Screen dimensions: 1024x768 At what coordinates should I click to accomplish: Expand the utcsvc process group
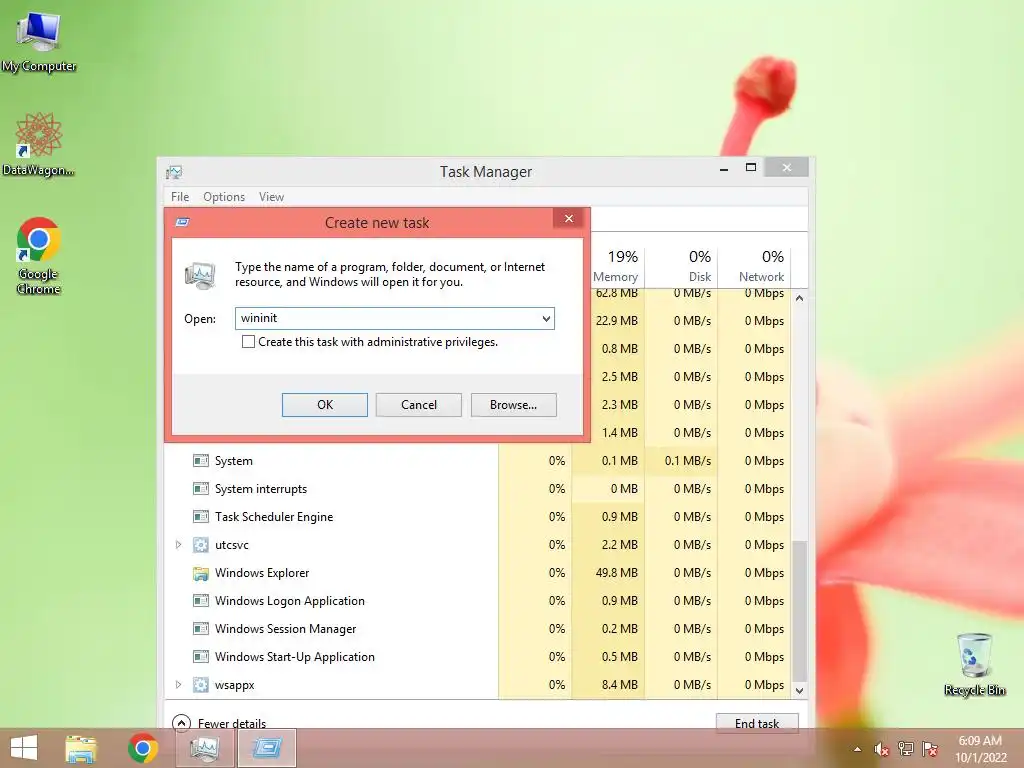(178, 545)
